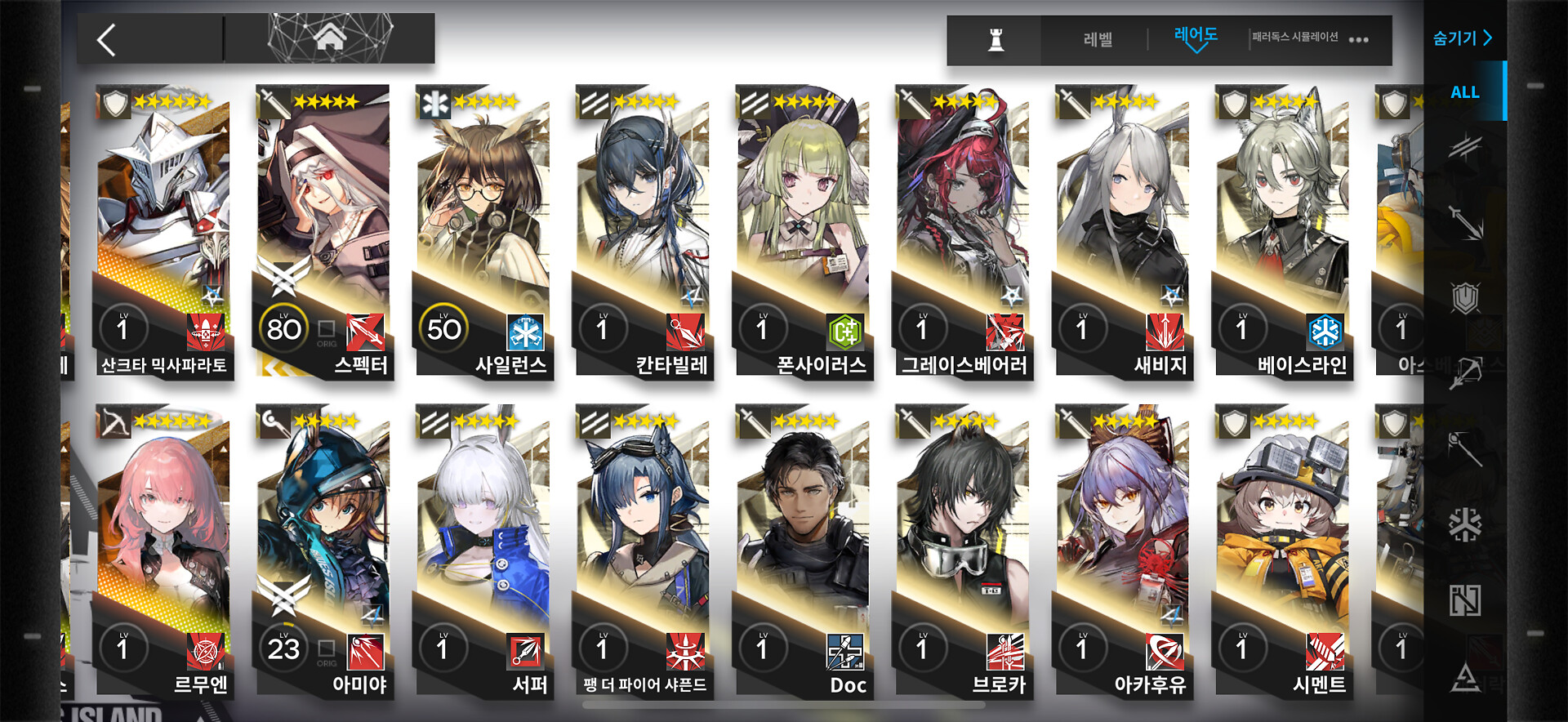This screenshot has height=722, width=1568.
Task: Open the 사일런스 operator card
Action: click(483, 232)
